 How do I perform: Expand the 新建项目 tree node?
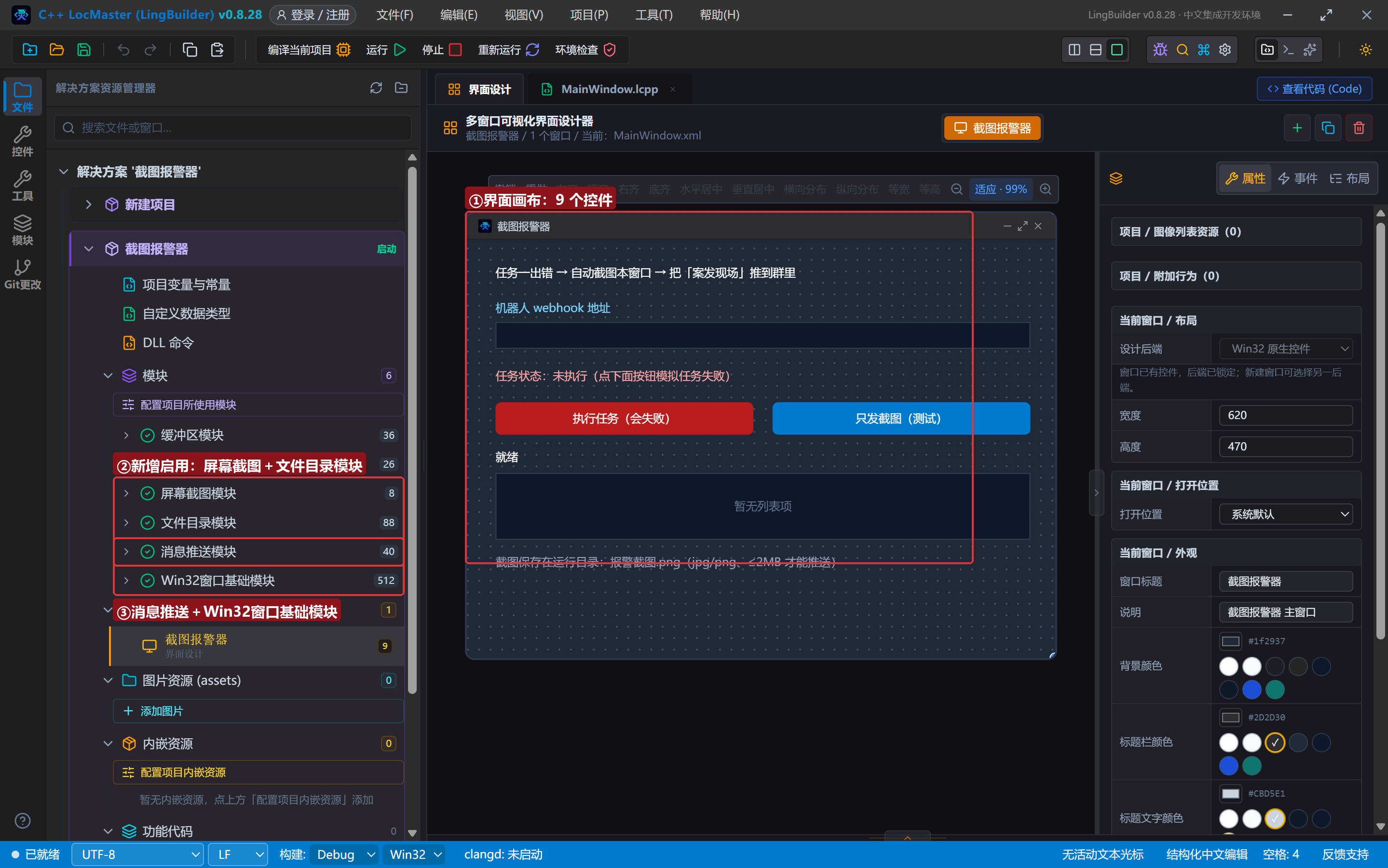[x=88, y=204]
